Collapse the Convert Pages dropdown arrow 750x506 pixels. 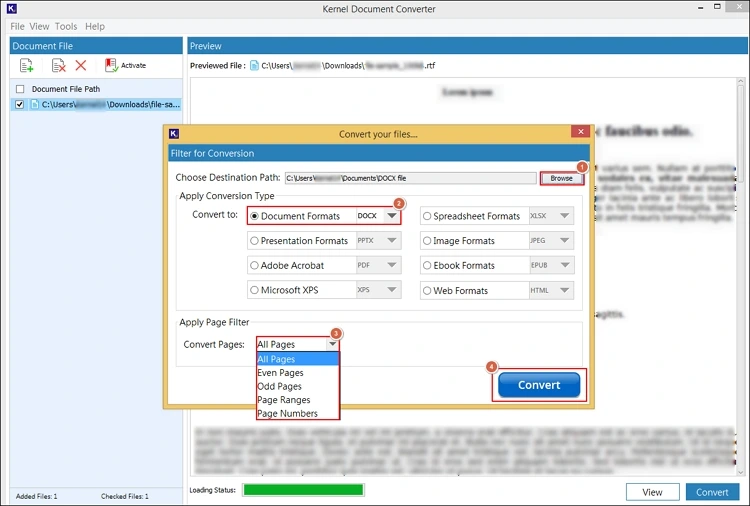pos(331,345)
